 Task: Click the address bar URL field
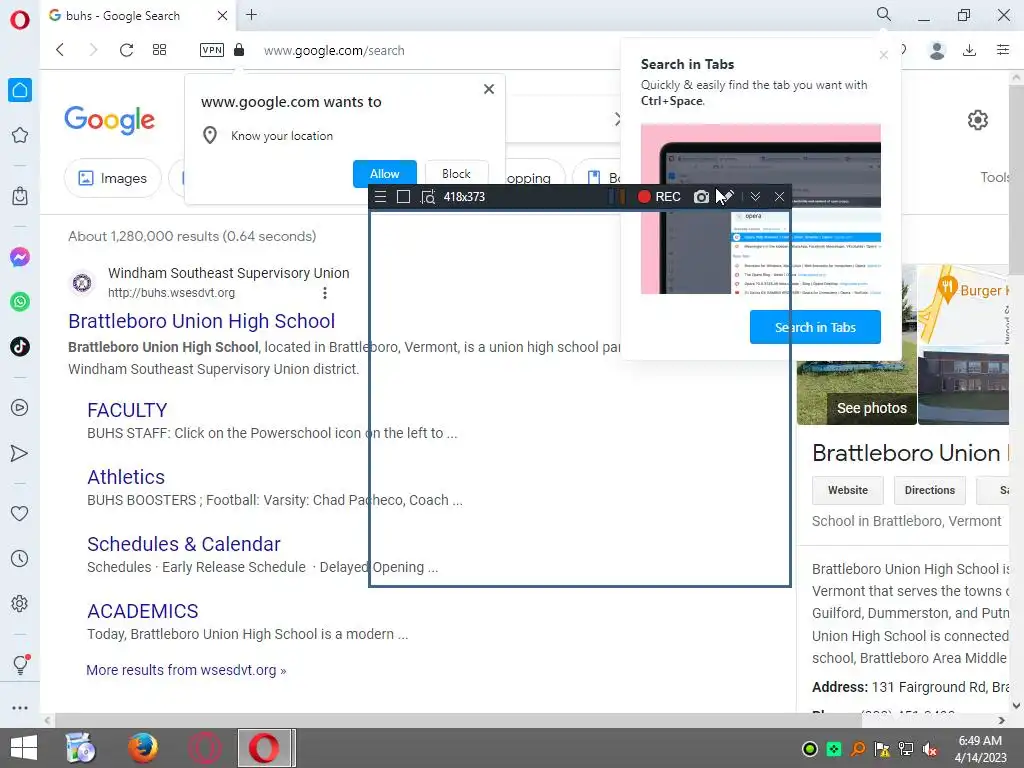[334, 50]
